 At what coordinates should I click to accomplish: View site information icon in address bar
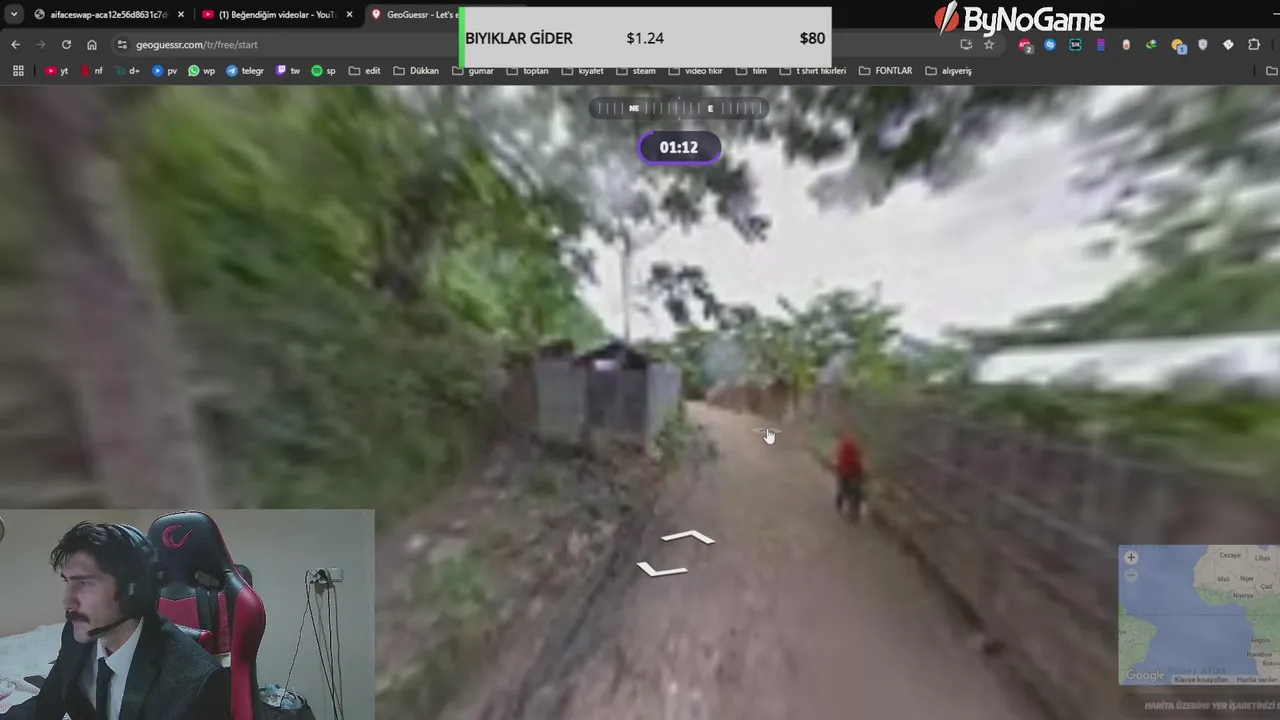coord(122,44)
